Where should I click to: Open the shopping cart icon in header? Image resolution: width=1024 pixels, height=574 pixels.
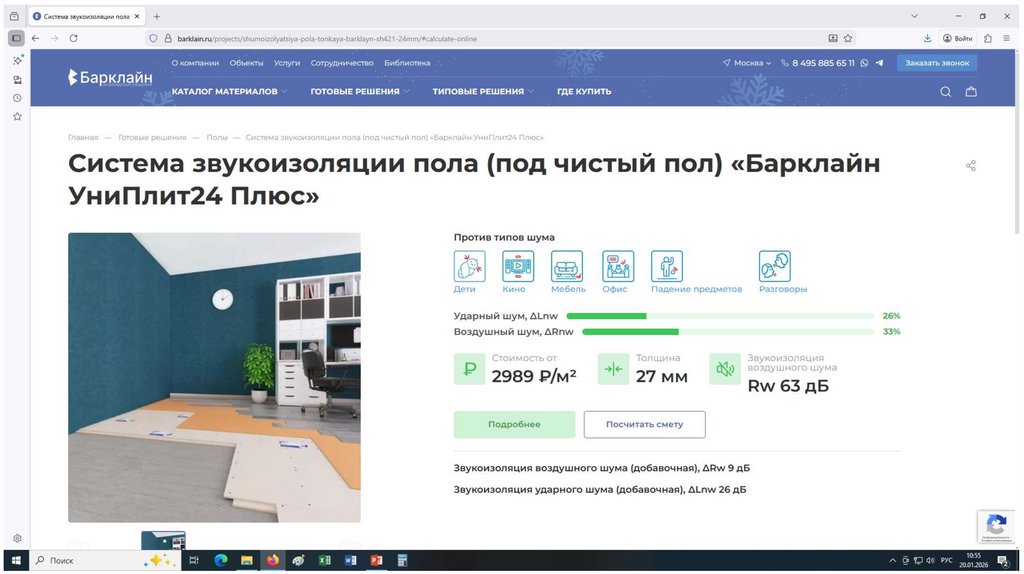tap(971, 92)
